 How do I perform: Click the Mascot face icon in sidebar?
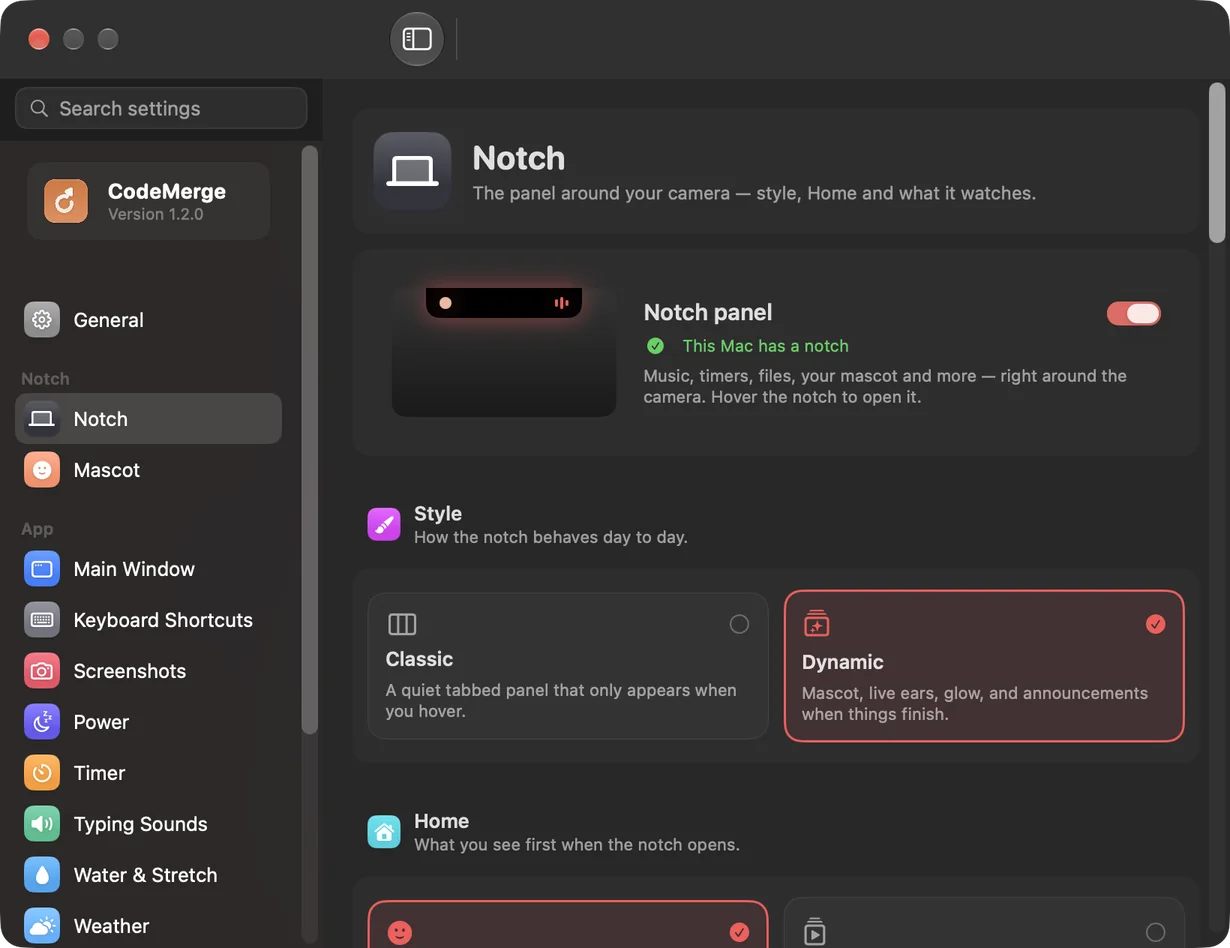(x=42, y=470)
